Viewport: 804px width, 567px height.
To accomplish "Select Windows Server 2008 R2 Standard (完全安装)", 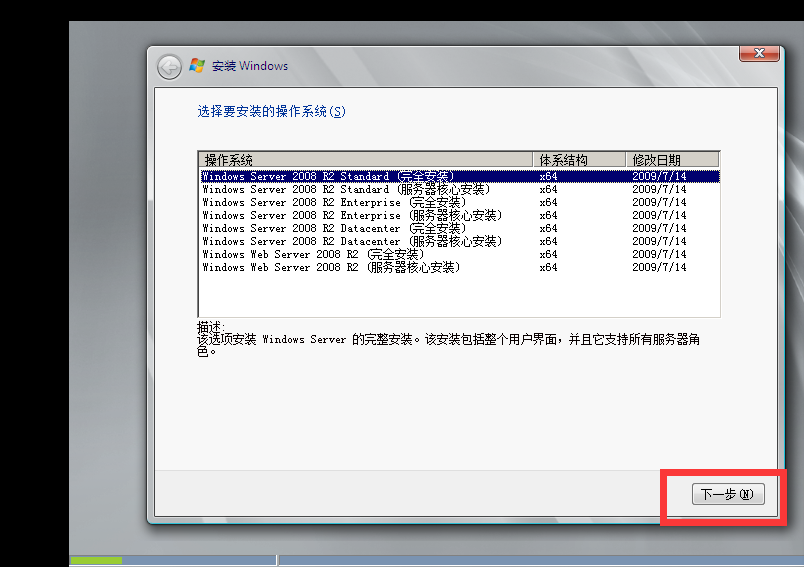I will (x=328, y=176).
